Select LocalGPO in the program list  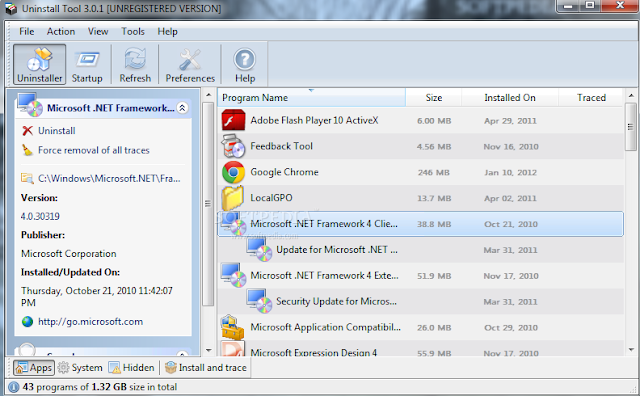420,198
